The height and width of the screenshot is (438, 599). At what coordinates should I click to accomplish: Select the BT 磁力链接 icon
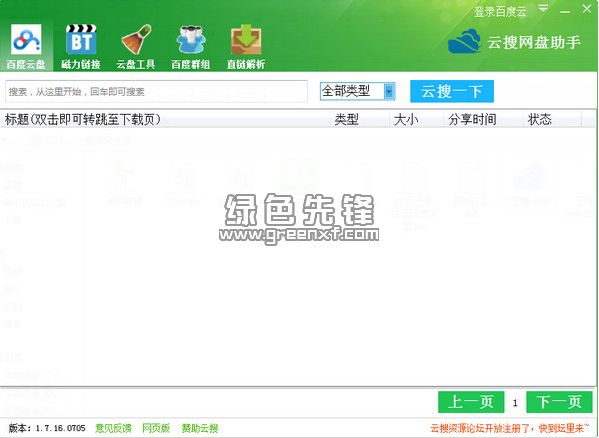(x=81, y=39)
